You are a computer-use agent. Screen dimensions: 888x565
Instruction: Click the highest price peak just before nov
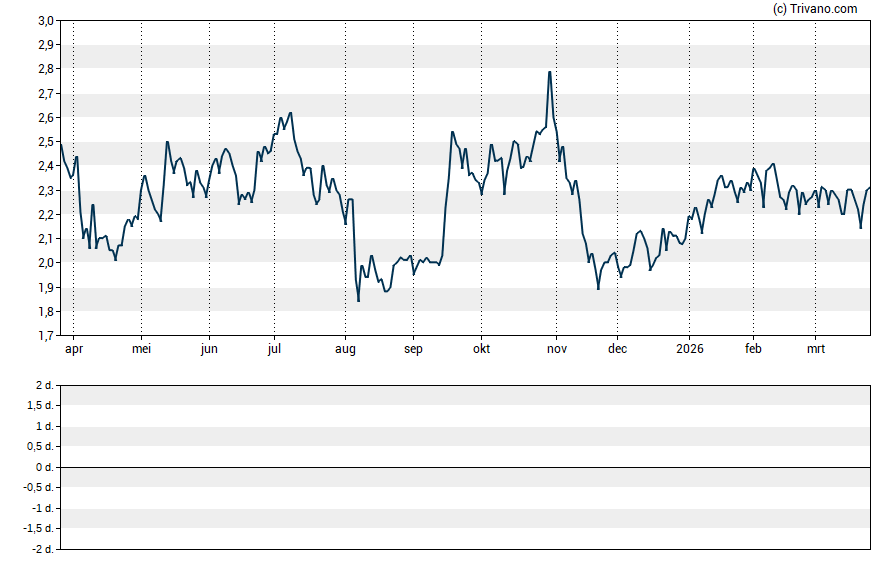[x=549, y=72]
